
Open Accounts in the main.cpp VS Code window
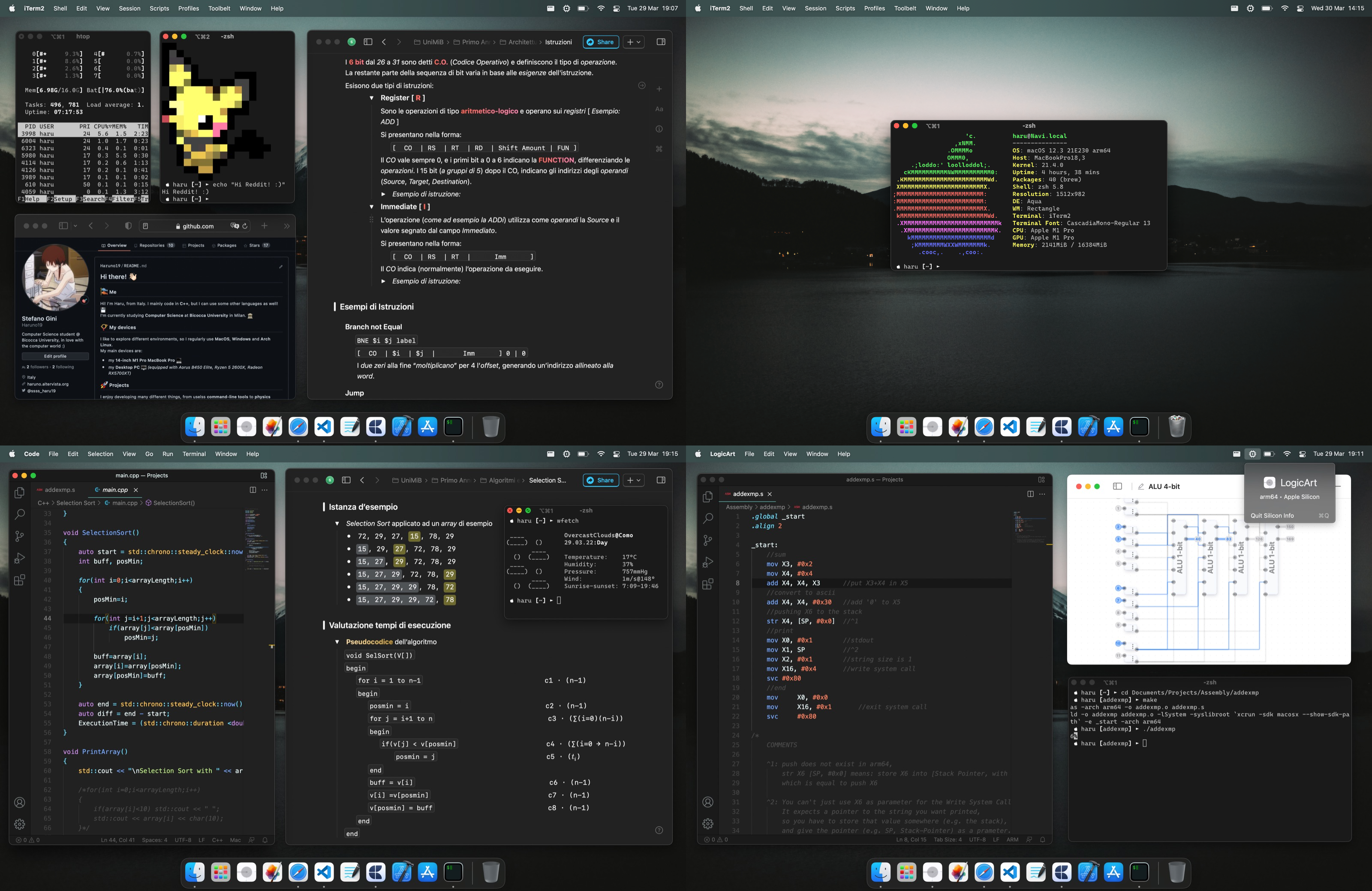point(20,802)
